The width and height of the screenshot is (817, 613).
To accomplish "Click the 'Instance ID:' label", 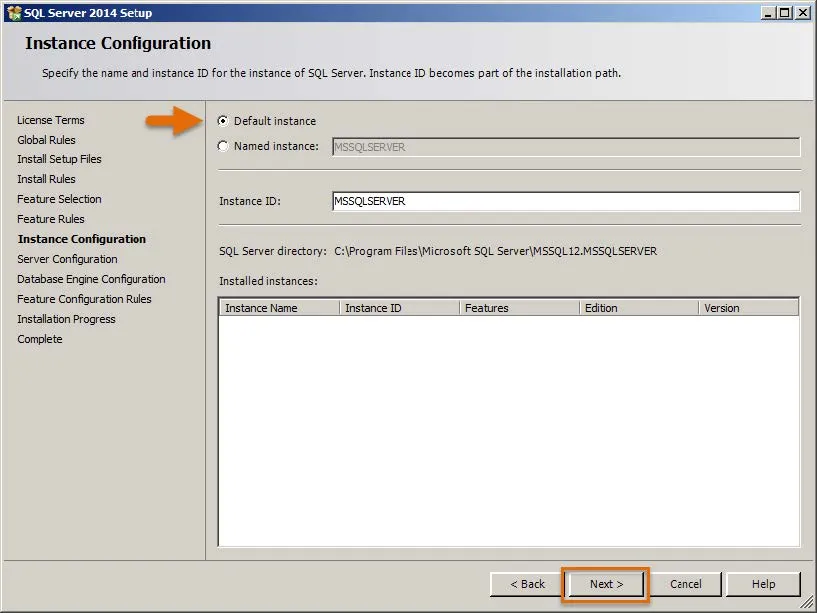I will [250, 201].
